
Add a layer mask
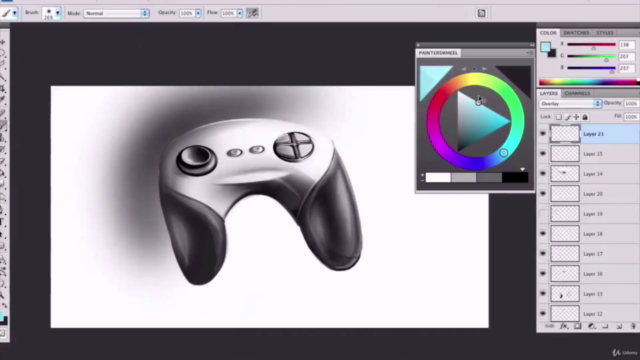coord(578,326)
